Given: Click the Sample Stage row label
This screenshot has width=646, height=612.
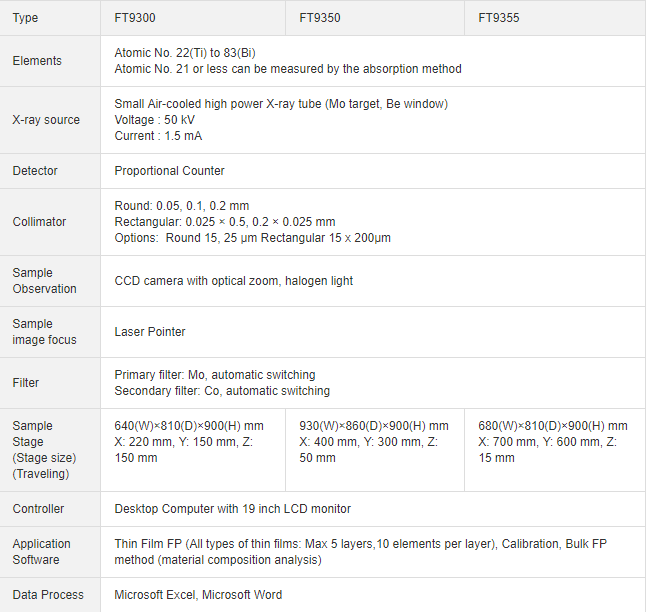Looking at the screenshot, I should pos(40,450).
